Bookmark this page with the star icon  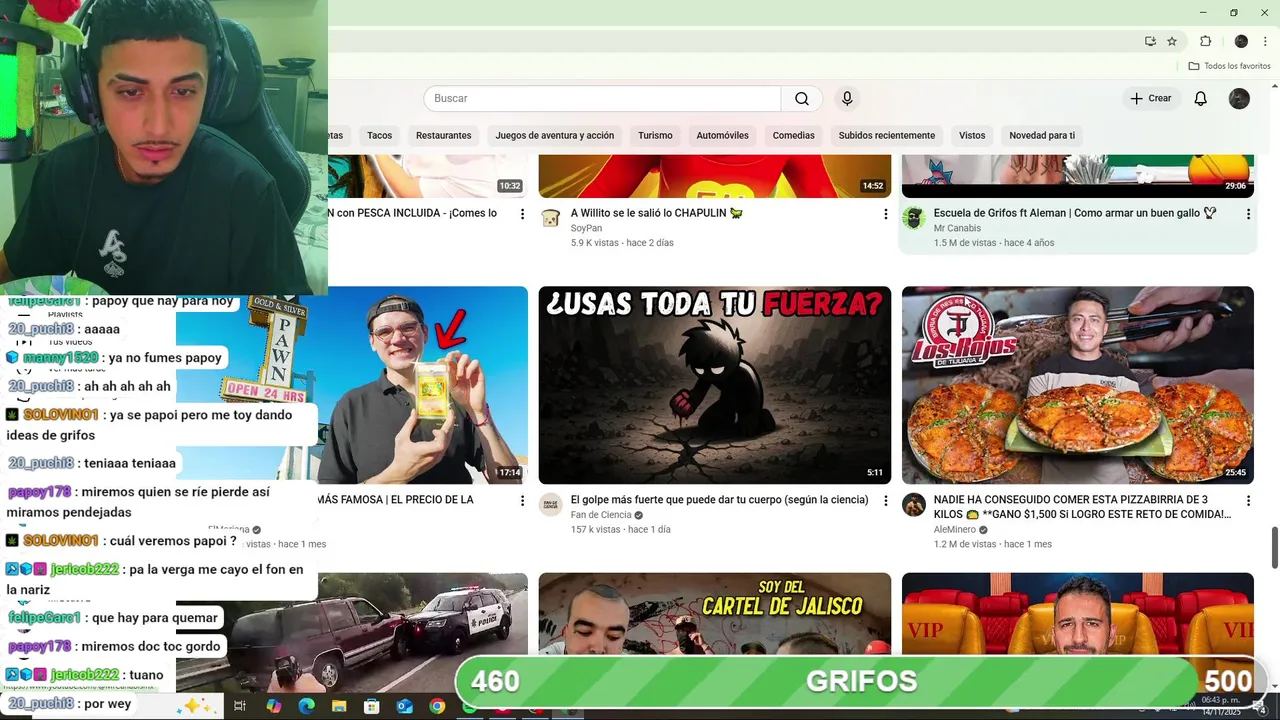tap(1172, 41)
